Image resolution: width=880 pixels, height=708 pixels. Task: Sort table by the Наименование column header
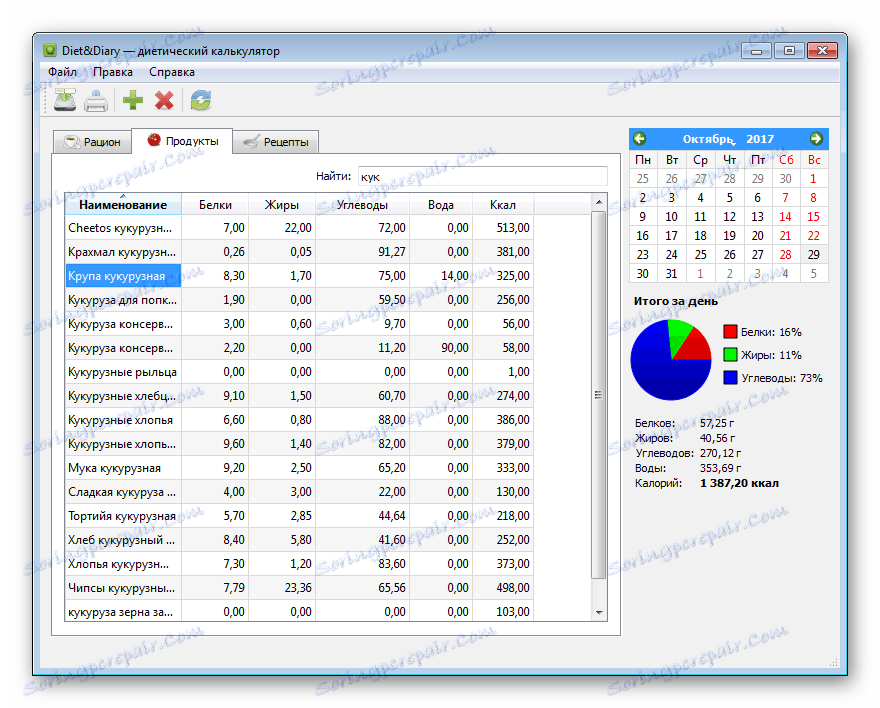click(123, 204)
